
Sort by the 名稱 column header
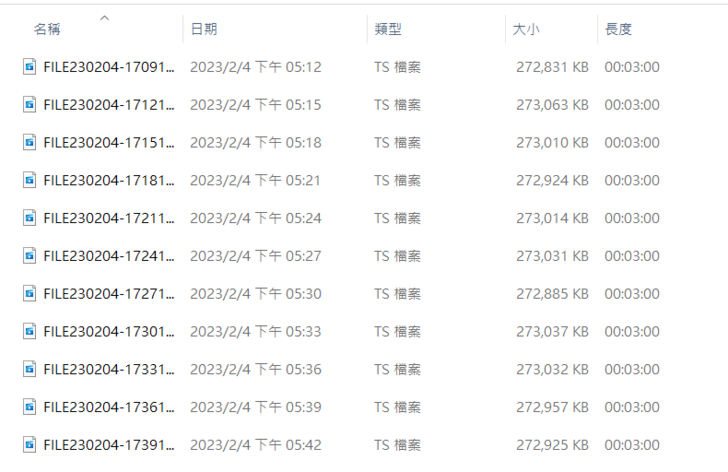(47, 29)
